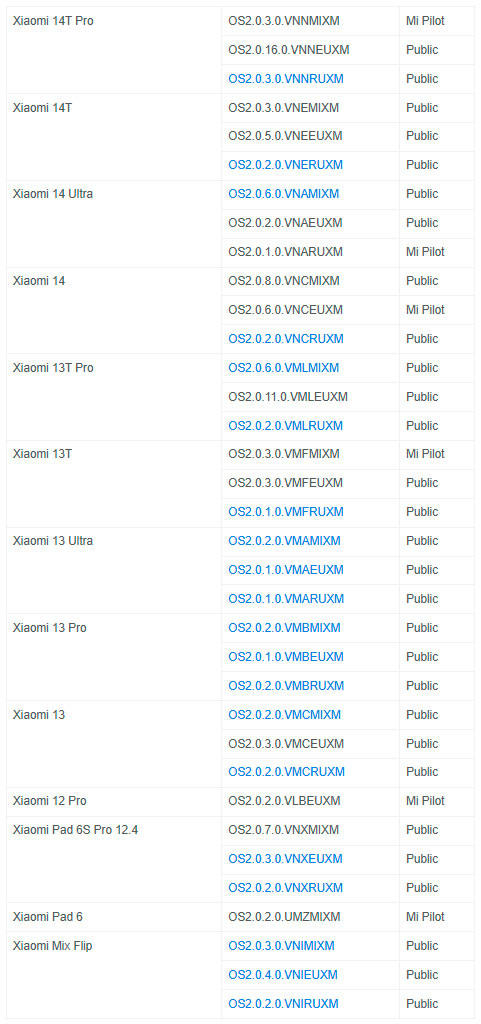The width and height of the screenshot is (481, 1024).
Task: Open the OS2.0.1.0.VMBEUXM link
Action: pos(286,656)
